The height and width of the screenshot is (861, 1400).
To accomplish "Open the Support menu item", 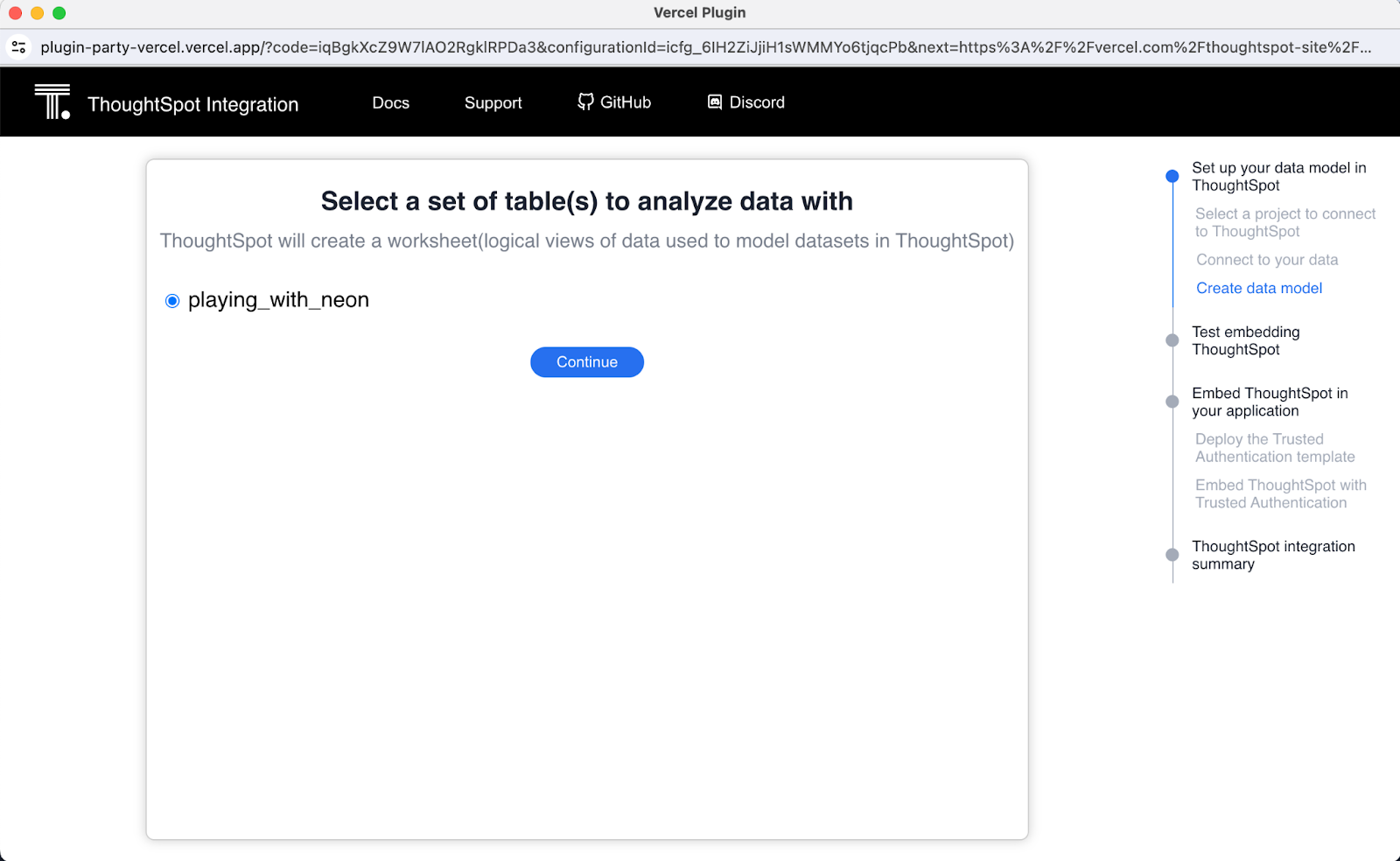I will coord(493,102).
